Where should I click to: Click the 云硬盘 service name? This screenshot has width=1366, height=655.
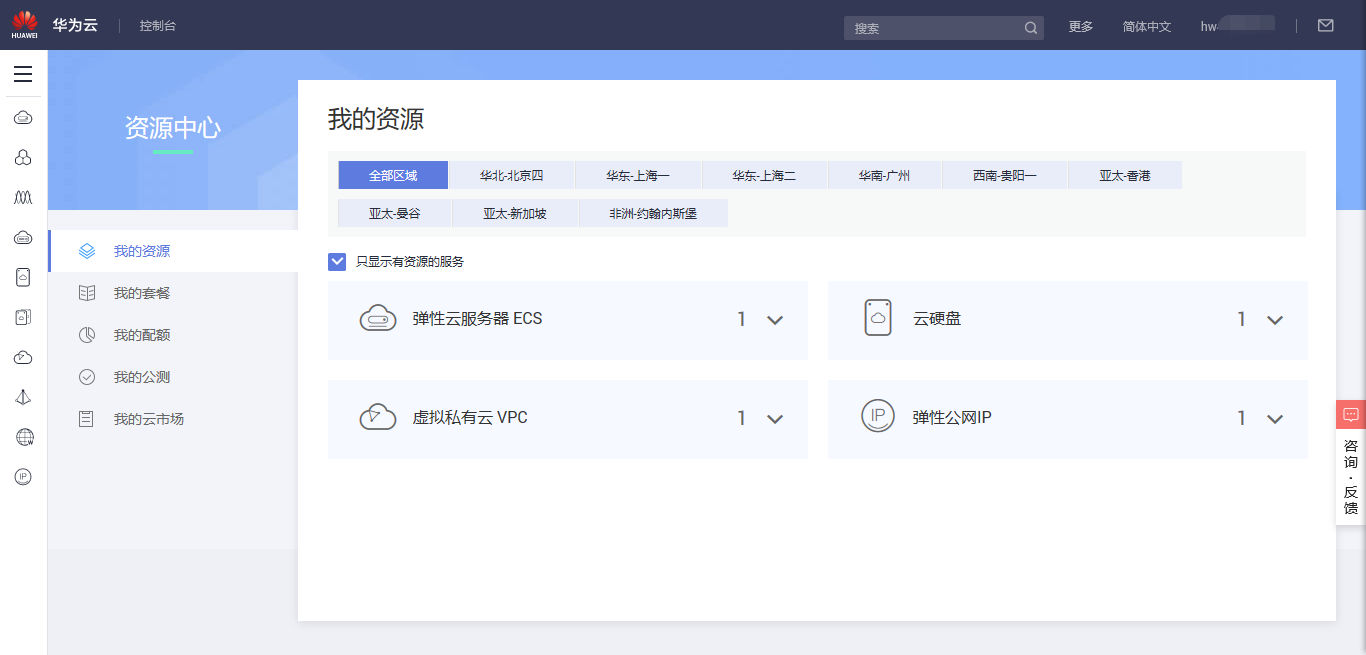937,319
